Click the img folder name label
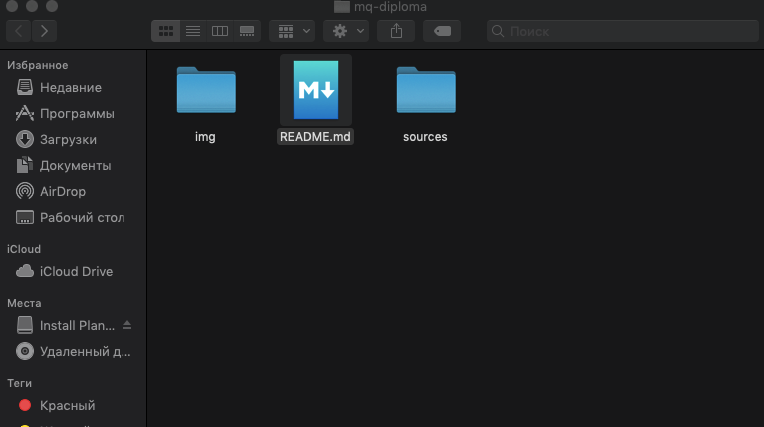The height and width of the screenshot is (427, 764). [x=205, y=136]
